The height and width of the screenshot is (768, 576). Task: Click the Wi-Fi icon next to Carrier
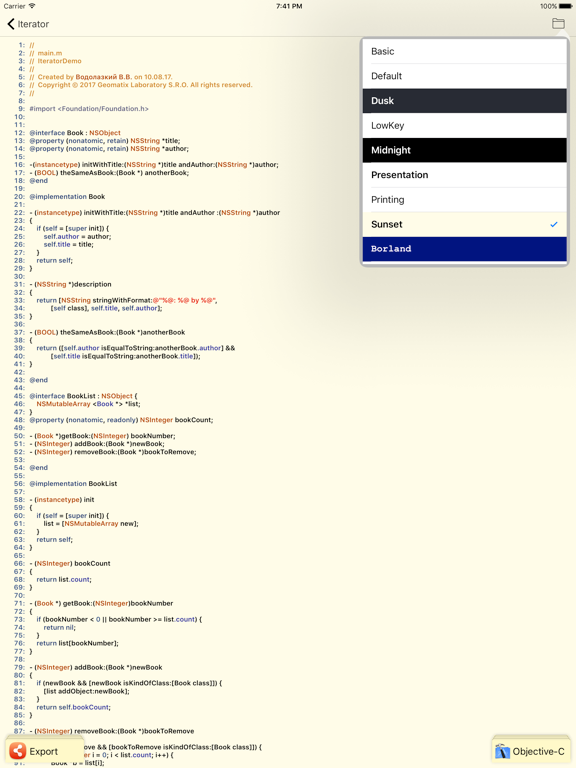pos(32,6)
